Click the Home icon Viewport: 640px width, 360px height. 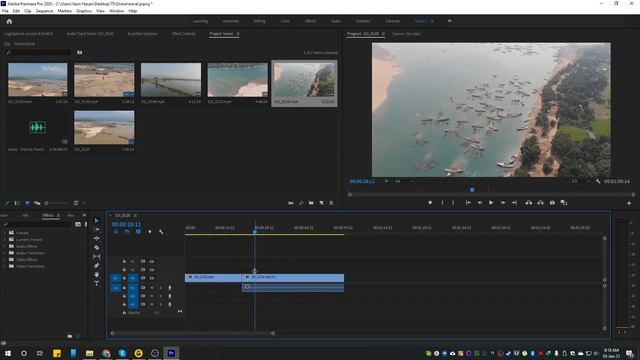(x=9, y=21)
